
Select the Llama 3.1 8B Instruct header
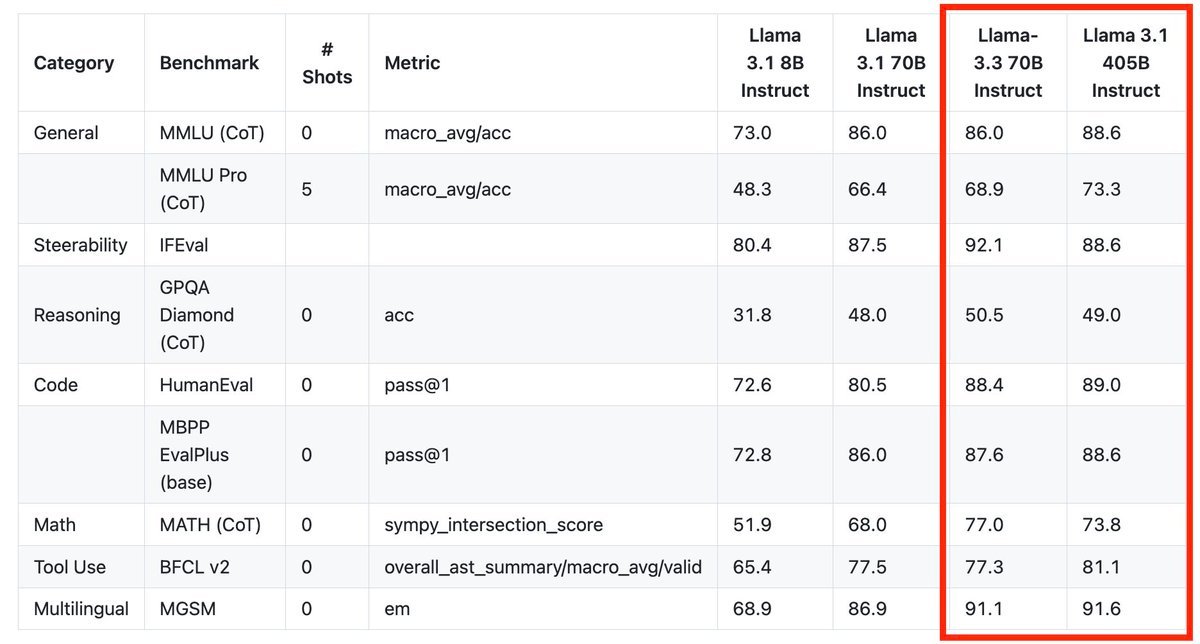775,63
